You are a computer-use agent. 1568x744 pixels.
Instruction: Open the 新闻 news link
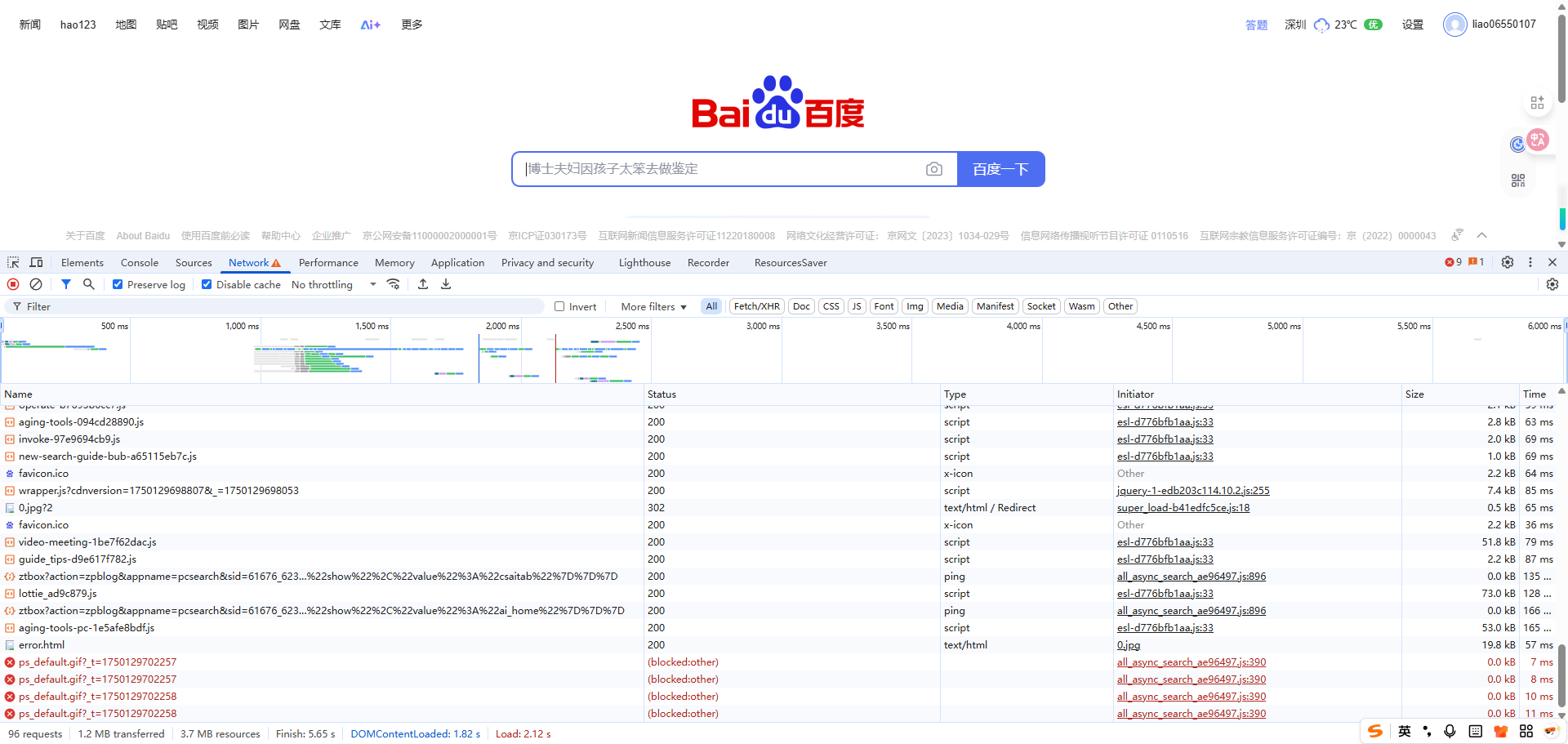30,25
